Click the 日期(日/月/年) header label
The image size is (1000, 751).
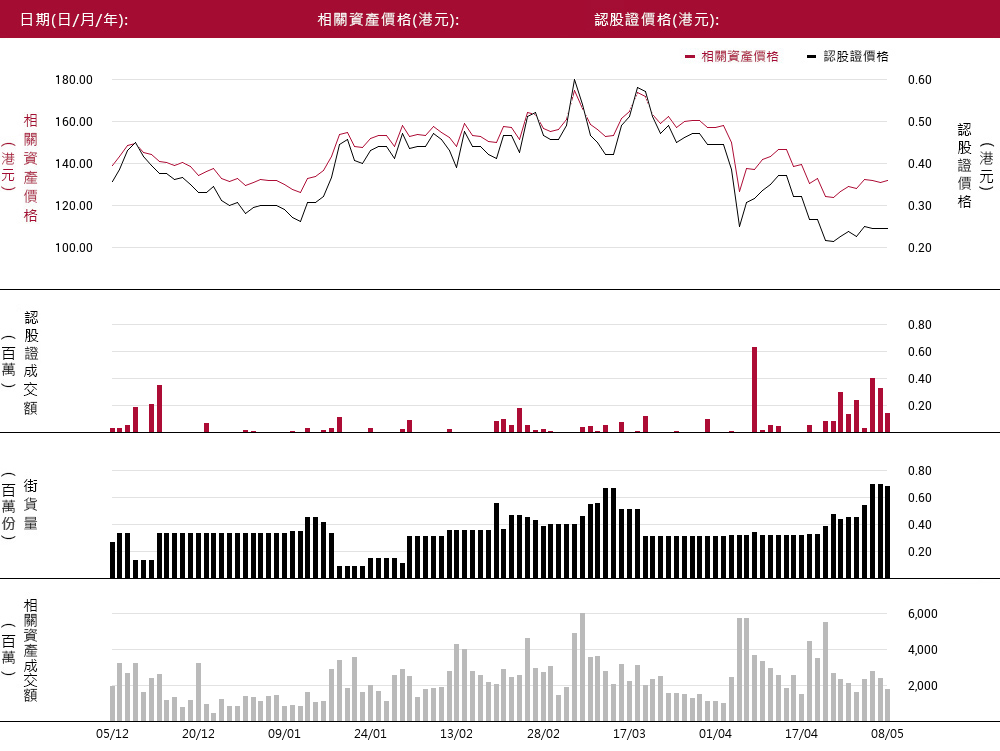[74, 19]
